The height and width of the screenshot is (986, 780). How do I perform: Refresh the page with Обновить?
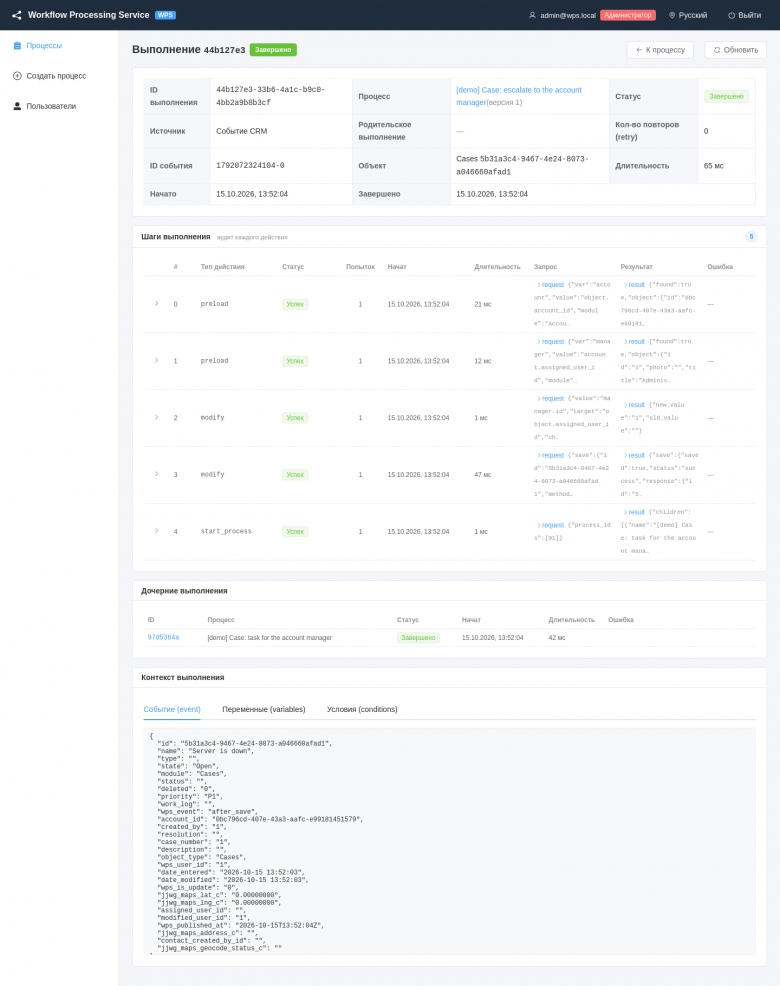coord(735,50)
